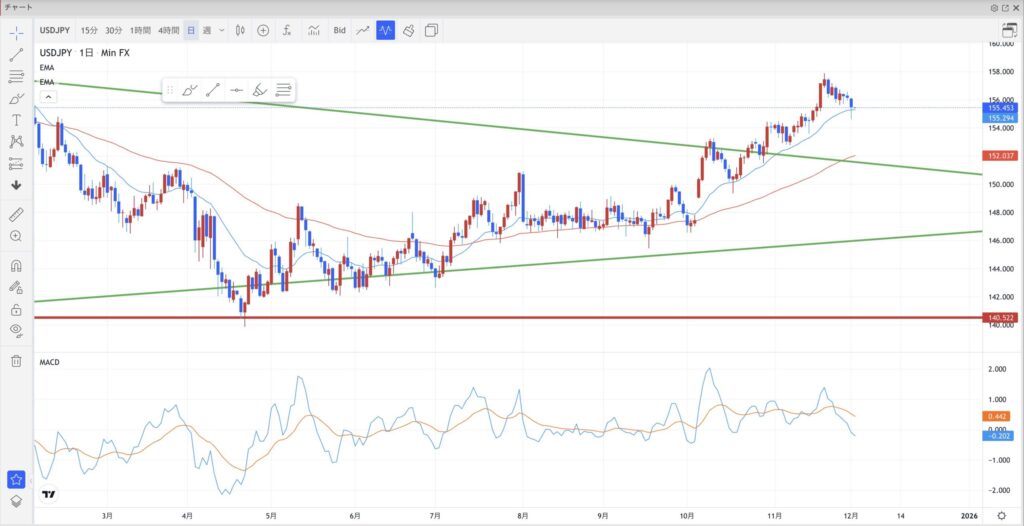Pick the text annotation tool

(17, 120)
